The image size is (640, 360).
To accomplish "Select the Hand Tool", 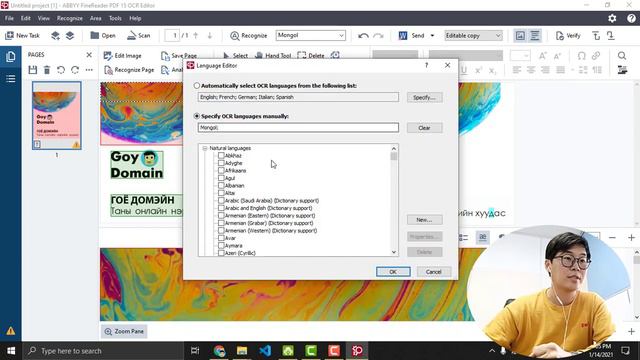I will [273, 56].
